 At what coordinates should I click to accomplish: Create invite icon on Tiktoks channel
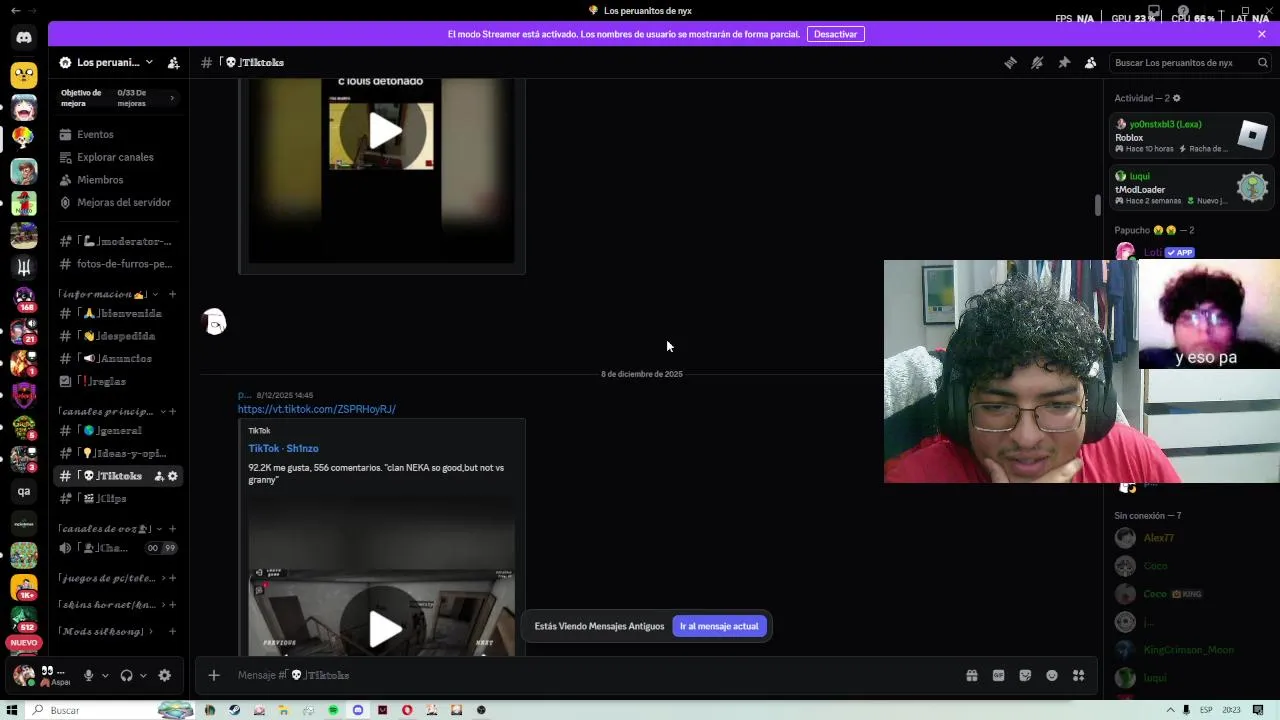pos(158,476)
